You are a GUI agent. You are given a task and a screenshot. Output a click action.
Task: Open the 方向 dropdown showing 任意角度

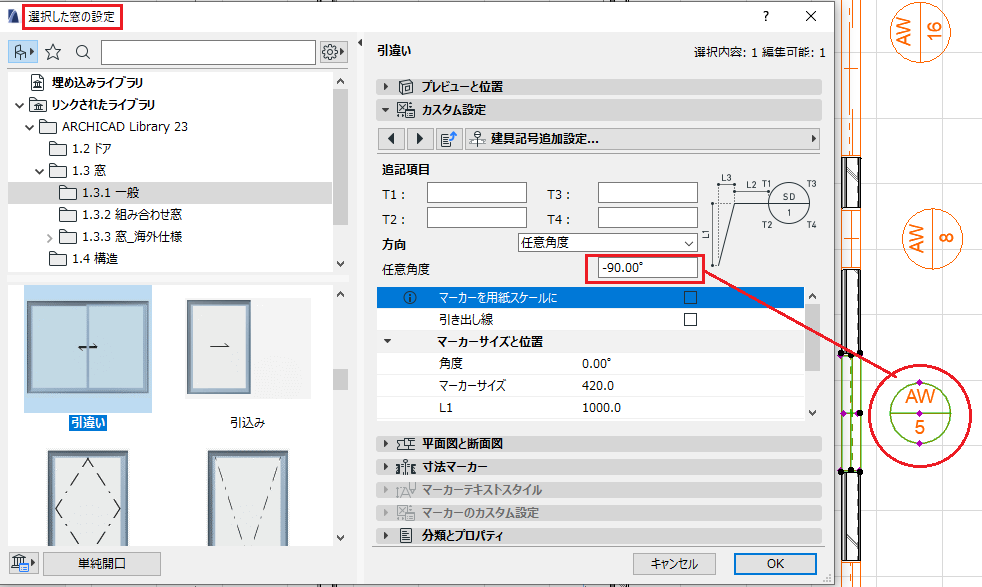[607, 242]
